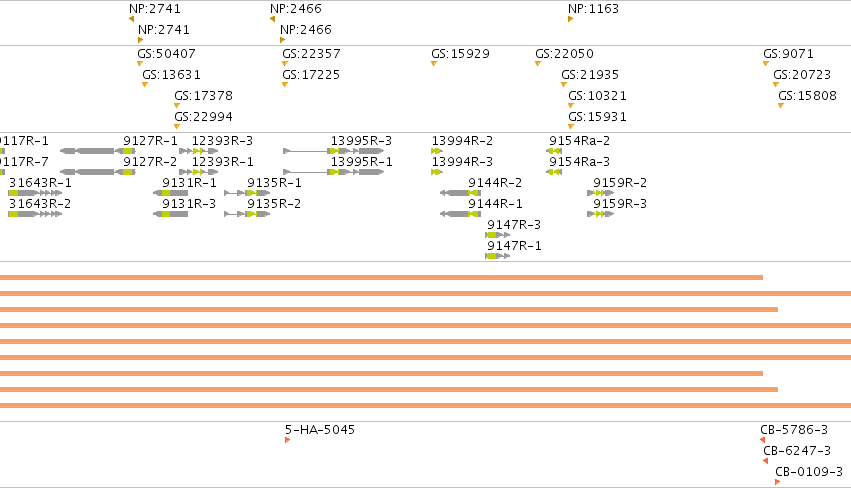Select the 13995R-3 transcript model
This screenshot has height=488, width=851.
click(x=334, y=151)
